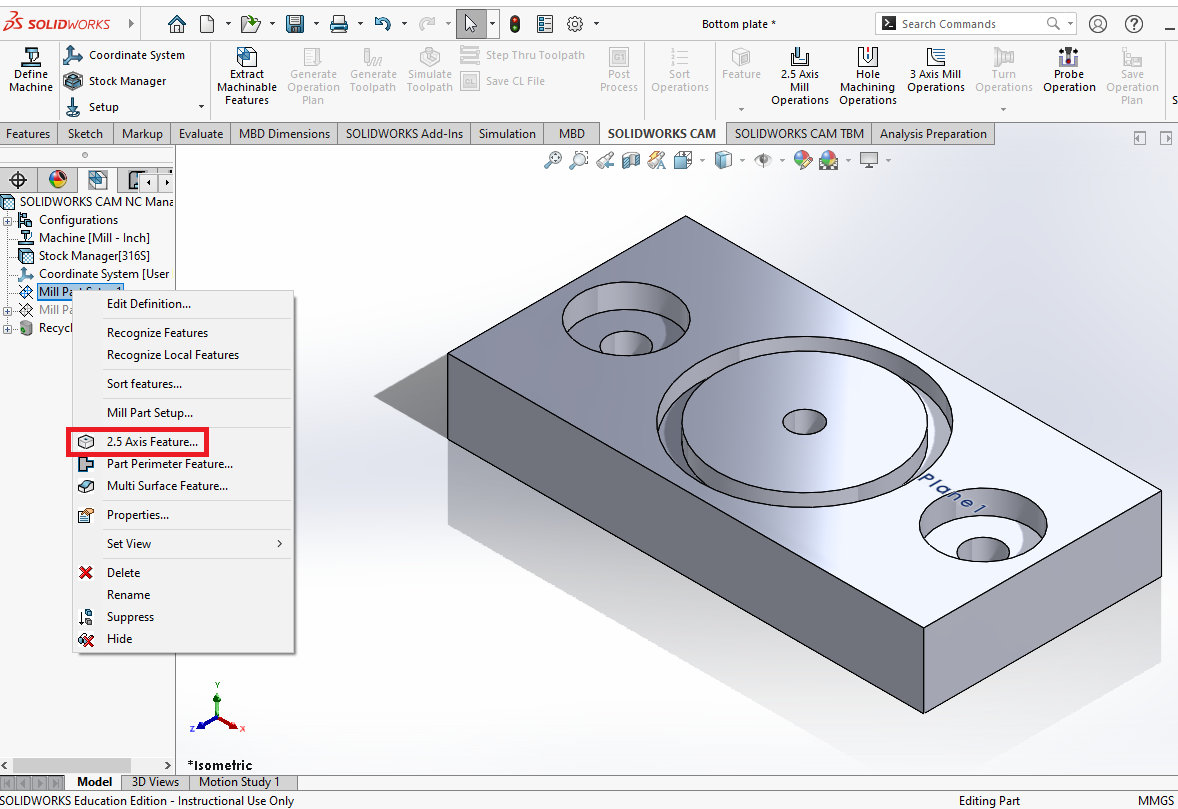Screen dimensions: 1178x809
Task: Switch to the Sketch tab
Action: (x=86, y=134)
